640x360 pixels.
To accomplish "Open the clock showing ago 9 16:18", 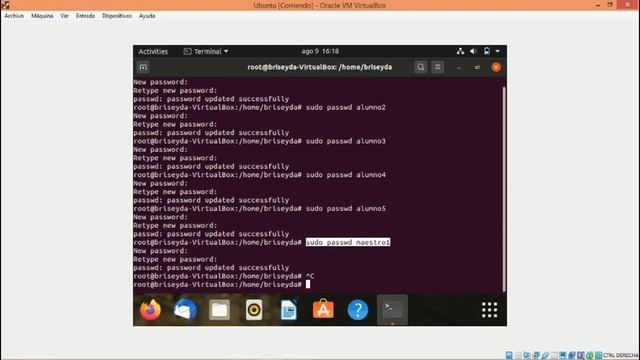I will pos(320,51).
